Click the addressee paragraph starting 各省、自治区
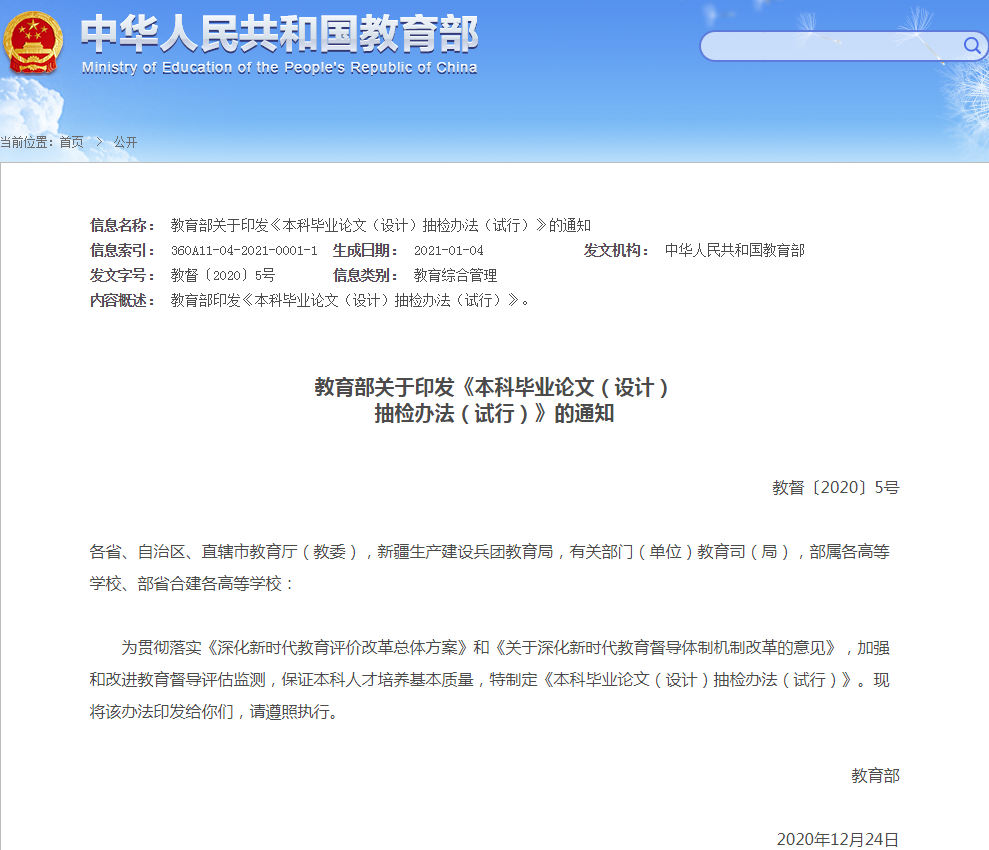 pyautogui.click(x=489, y=568)
